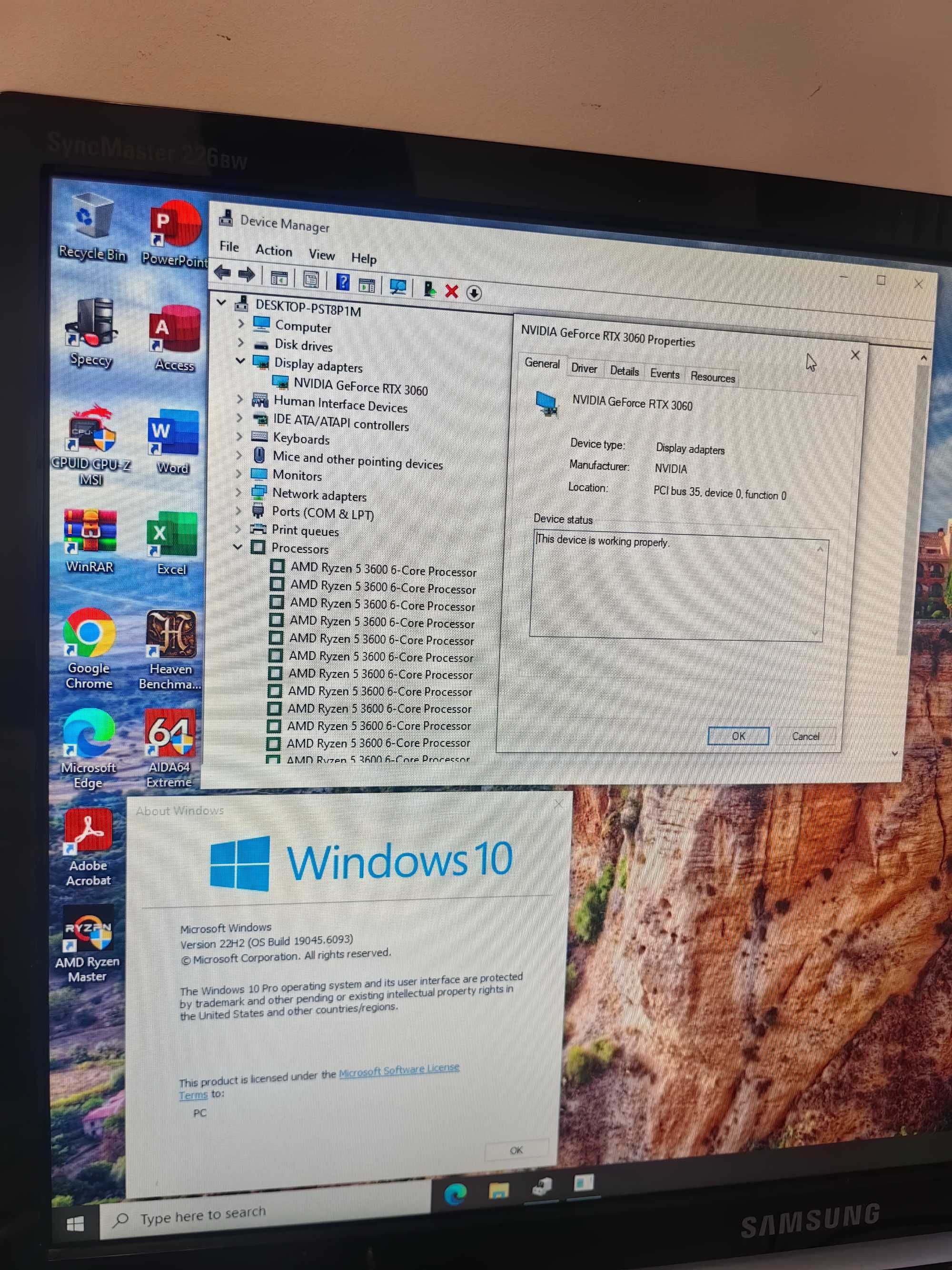The width and height of the screenshot is (952, 1270).
Task: Expand Ports (COM & LPT)
Action: tap(238, 510)
